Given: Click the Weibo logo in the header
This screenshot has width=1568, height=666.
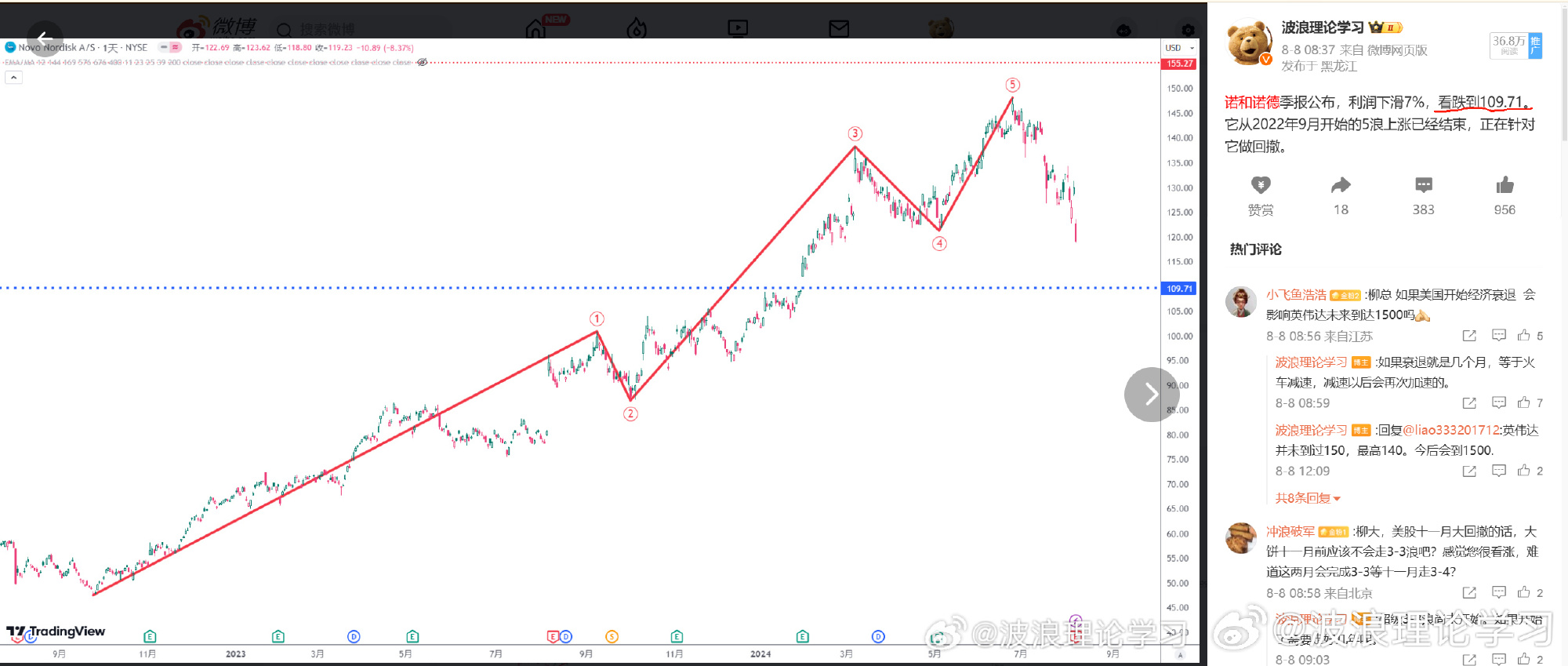Looking at the screenshot, I should 217,28.
